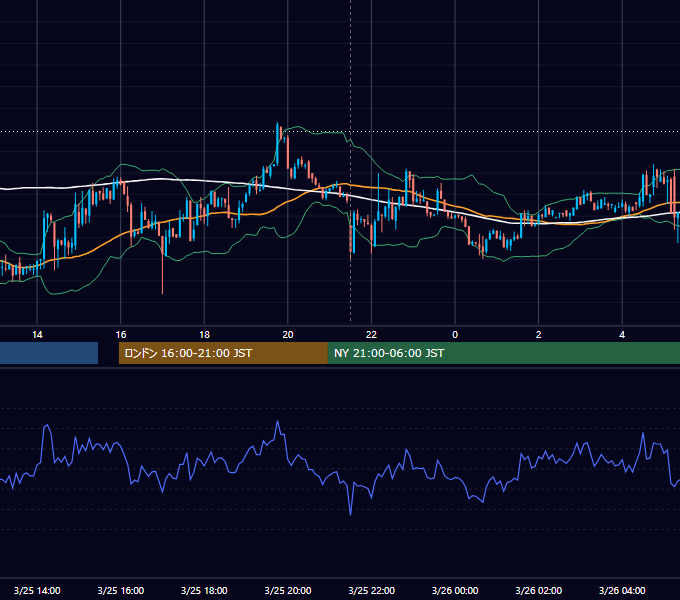Viewport: 680px width, 600px height.
Task: Click hour label 0 on price chart axis
Action: (x=455, y=335)
